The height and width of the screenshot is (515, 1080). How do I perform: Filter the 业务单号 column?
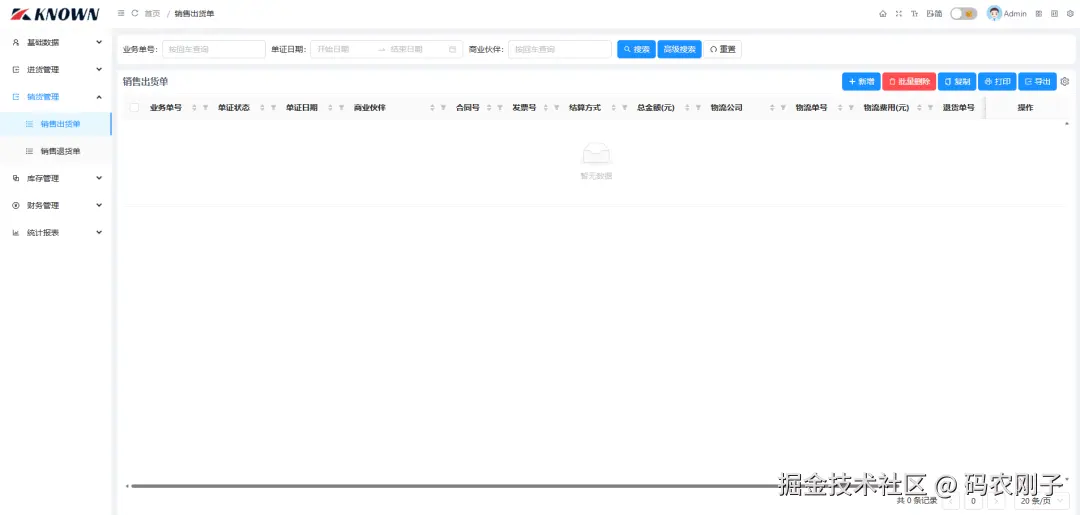205,108
